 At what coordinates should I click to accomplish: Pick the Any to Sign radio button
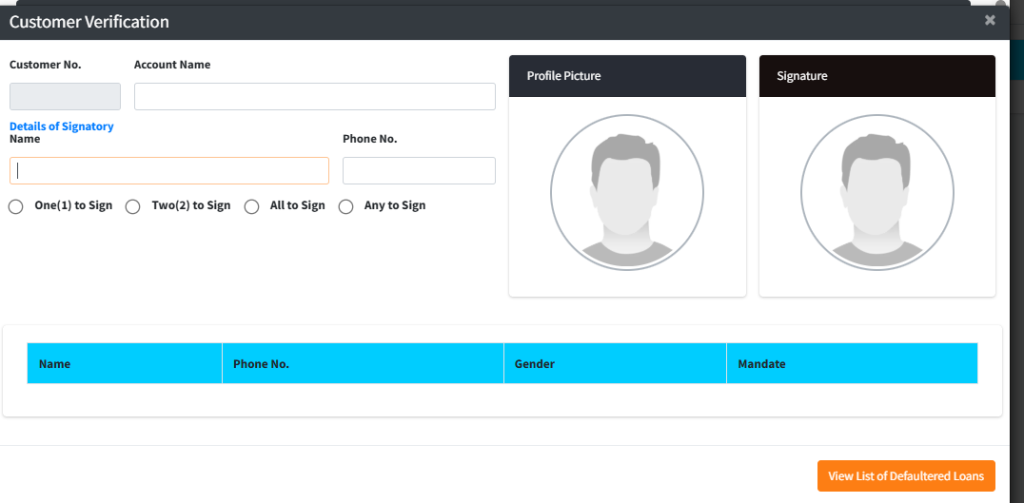point(346,207)
